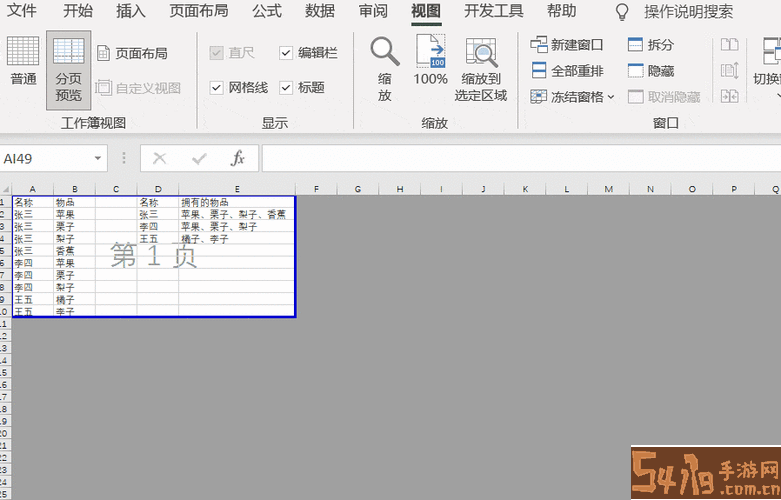The height and width of the screenshot is (500, 781).
Task: Select column F header
Action: tap(316, 189)
